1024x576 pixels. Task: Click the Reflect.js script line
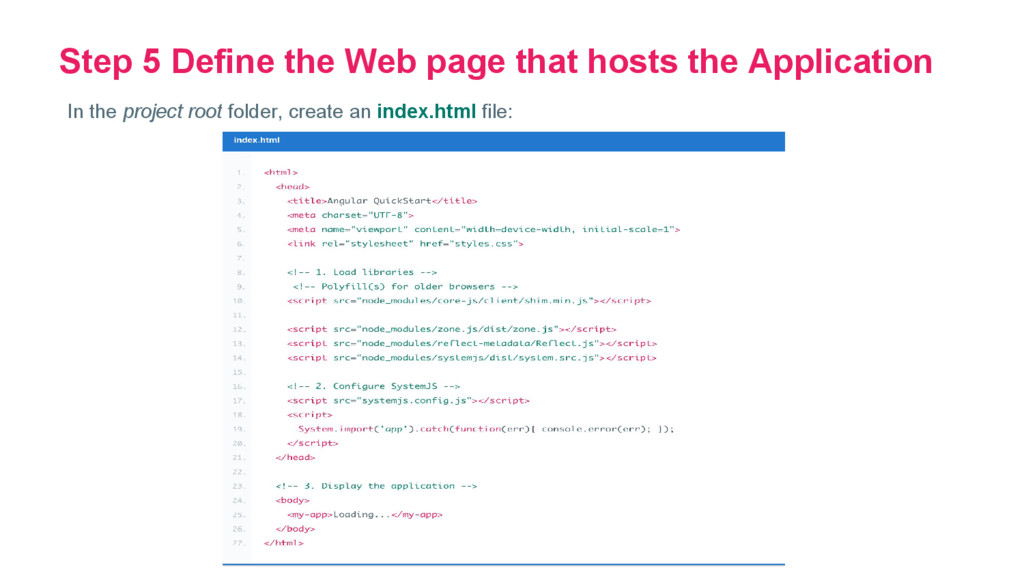tap(472, 344)
